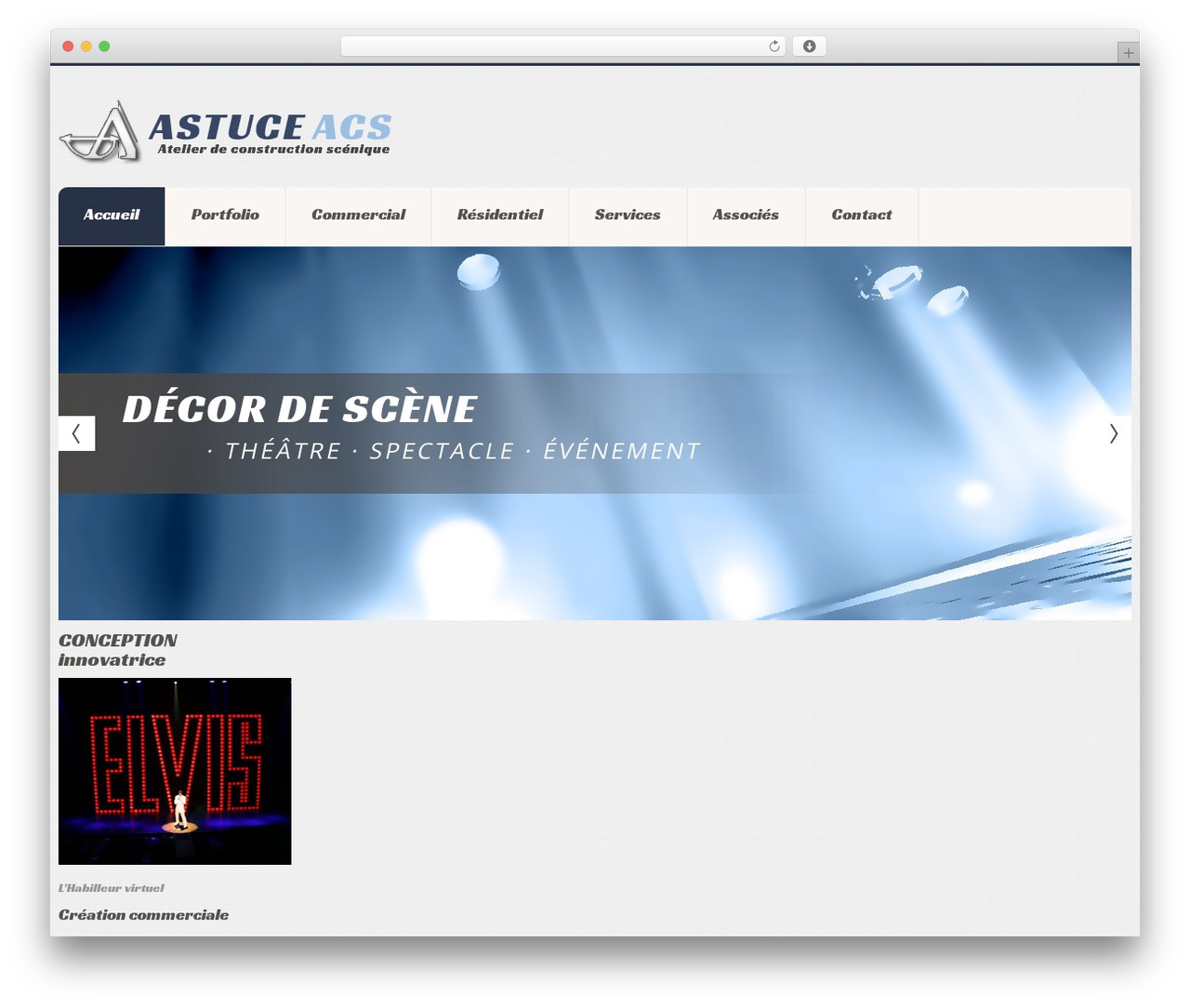The height and width of the screenshot is (1008, 1190).
Task: Open the Elvis stage thumbnail
Action: point(175,771)
